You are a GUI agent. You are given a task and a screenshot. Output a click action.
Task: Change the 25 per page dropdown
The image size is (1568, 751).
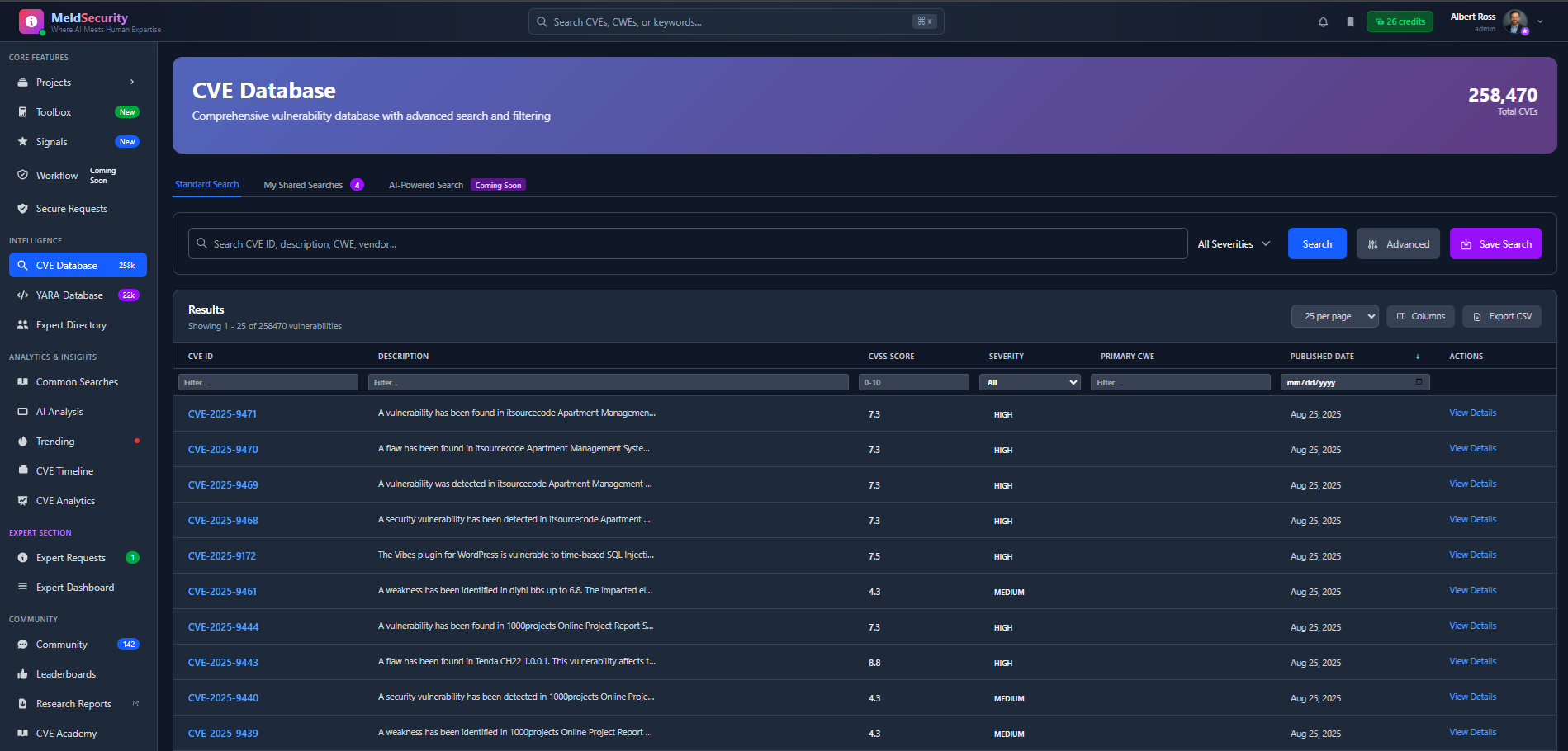pyautogui.click(x=1334, y=316)
